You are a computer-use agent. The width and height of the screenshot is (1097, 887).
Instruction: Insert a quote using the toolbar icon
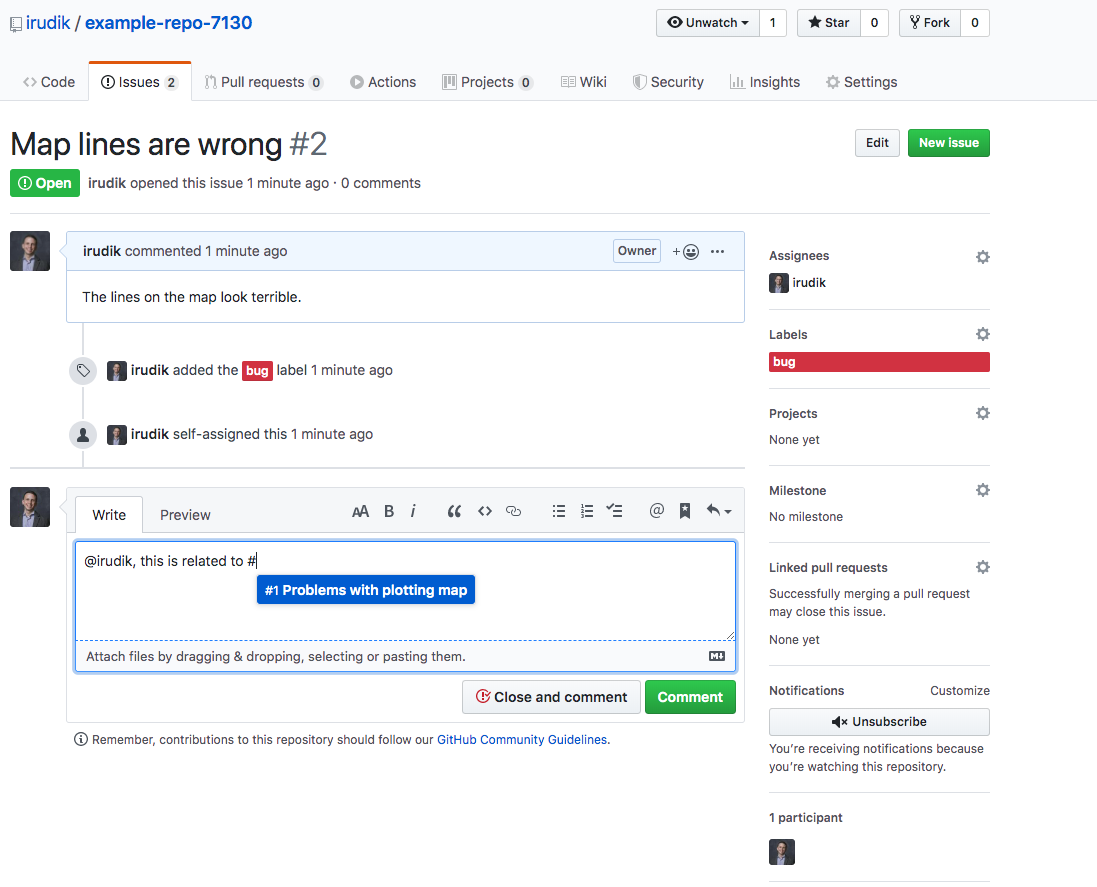click(454, 511)
